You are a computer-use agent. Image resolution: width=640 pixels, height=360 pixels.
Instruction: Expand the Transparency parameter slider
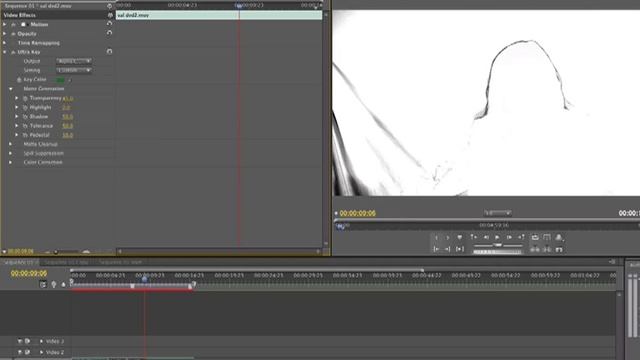[17, 98]
